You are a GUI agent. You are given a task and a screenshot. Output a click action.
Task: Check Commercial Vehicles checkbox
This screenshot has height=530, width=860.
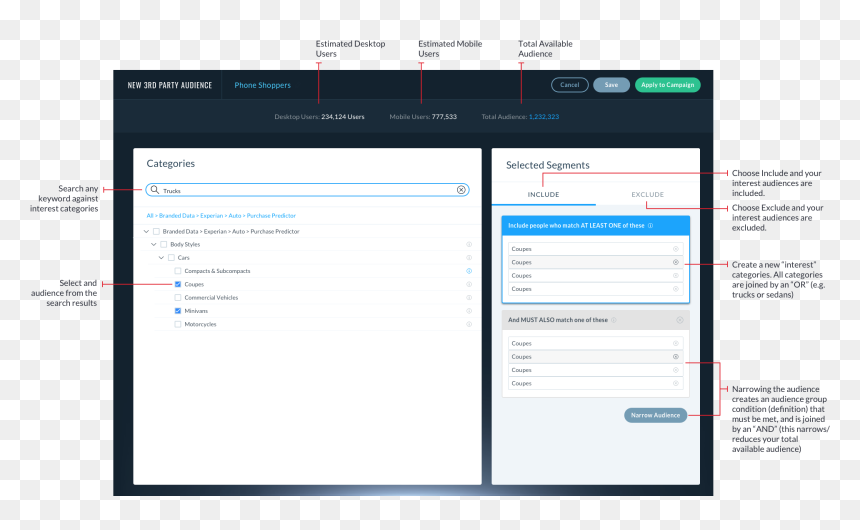(178, 297)
